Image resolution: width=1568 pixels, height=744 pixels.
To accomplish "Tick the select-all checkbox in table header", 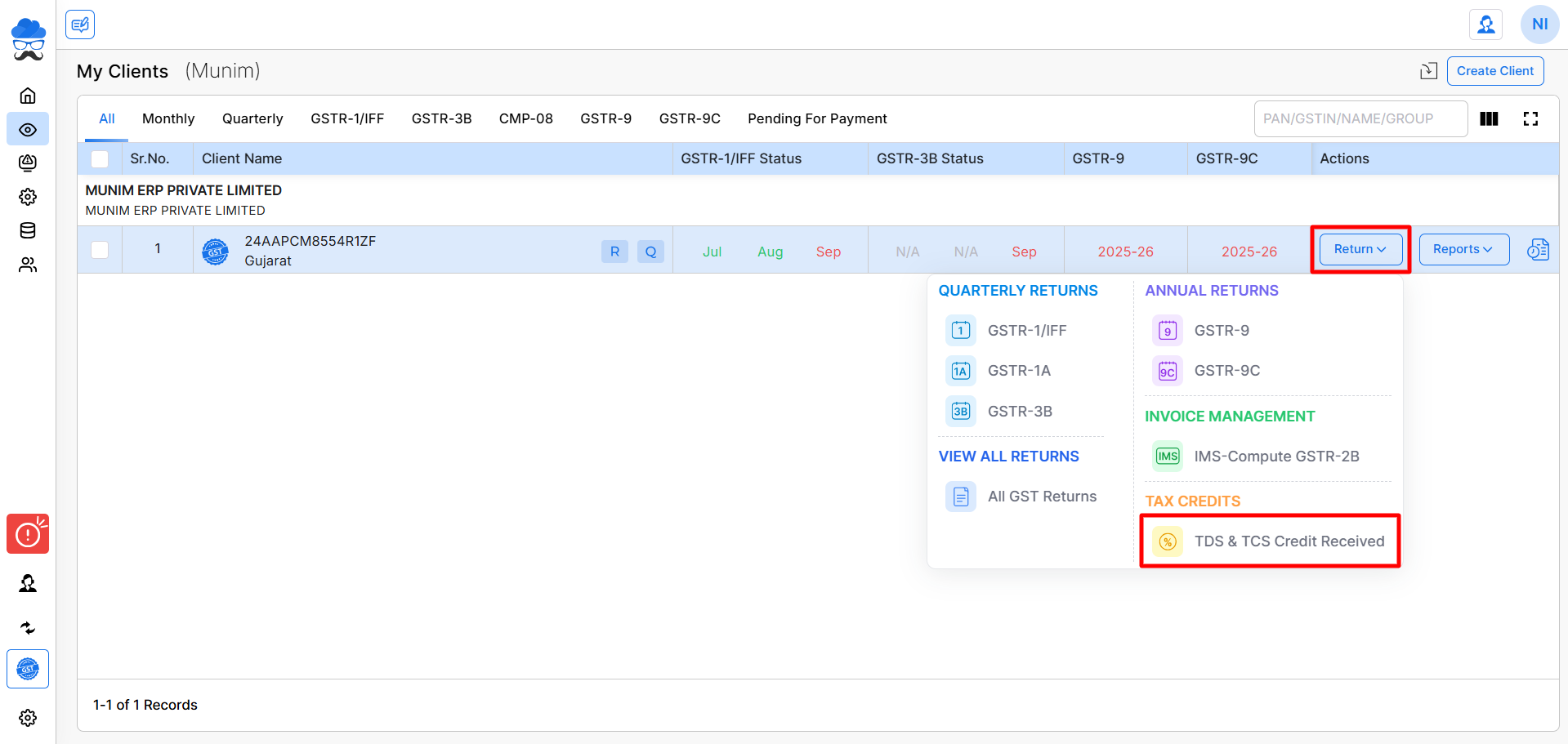I will 100,158.
